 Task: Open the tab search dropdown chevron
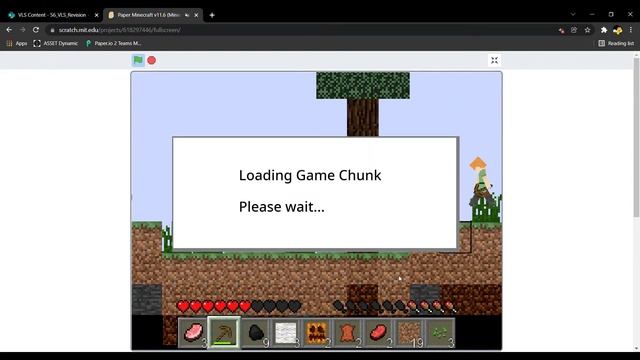coord(573,14)
